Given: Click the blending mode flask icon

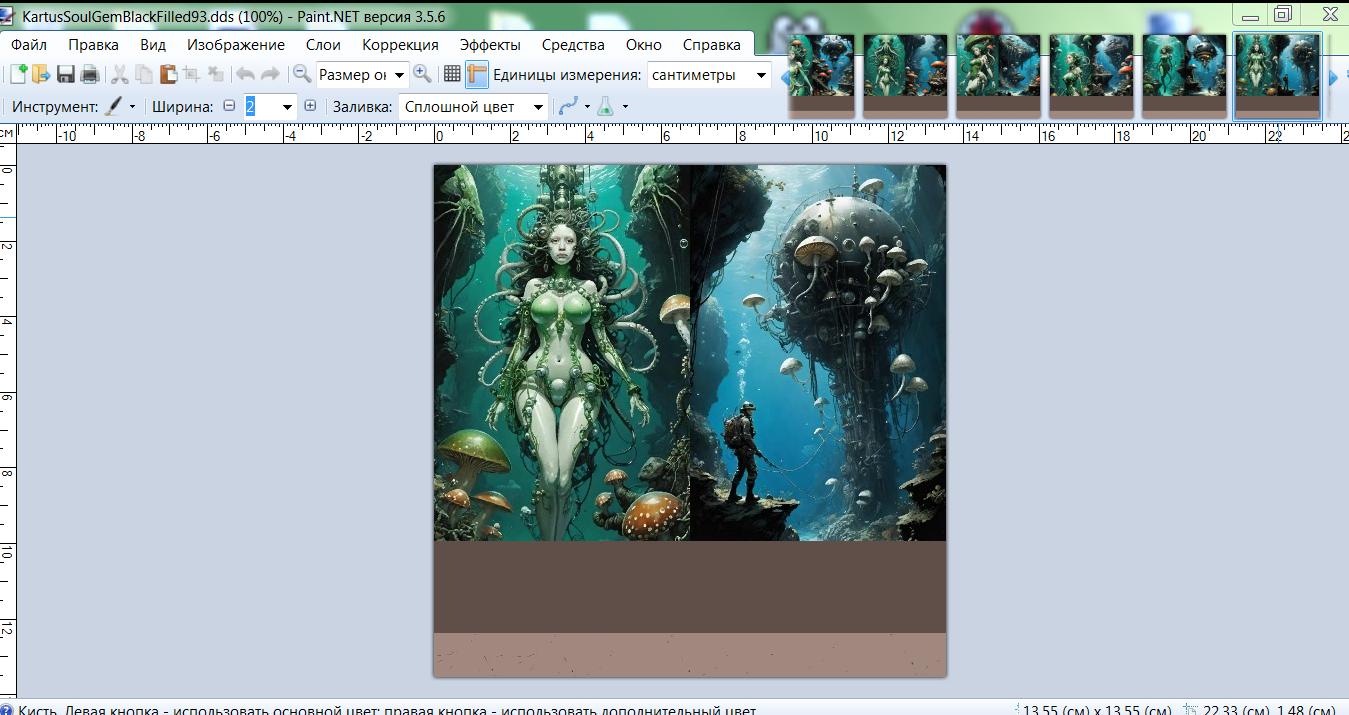Looking at the screenshot, I should tap(605, 107).
